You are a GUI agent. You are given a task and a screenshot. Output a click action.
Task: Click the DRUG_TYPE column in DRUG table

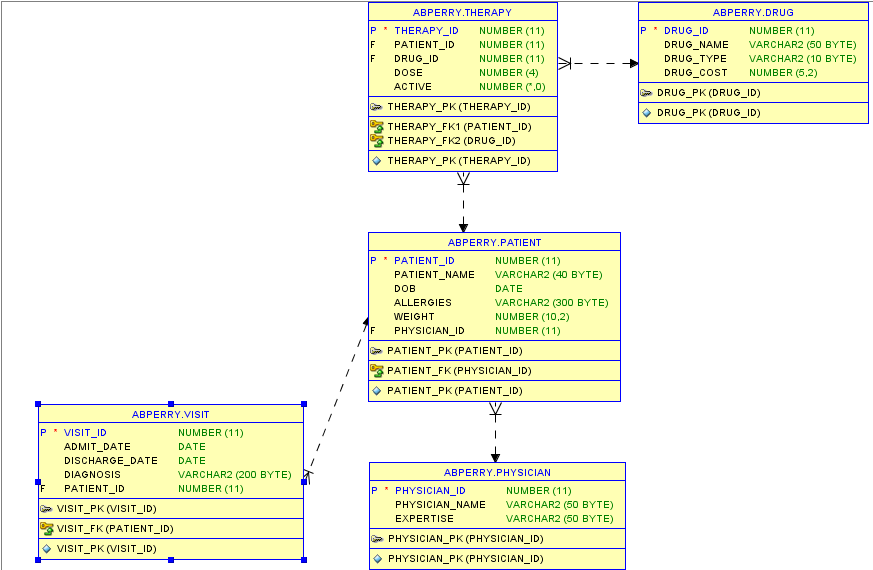click(x=695, y=59)
